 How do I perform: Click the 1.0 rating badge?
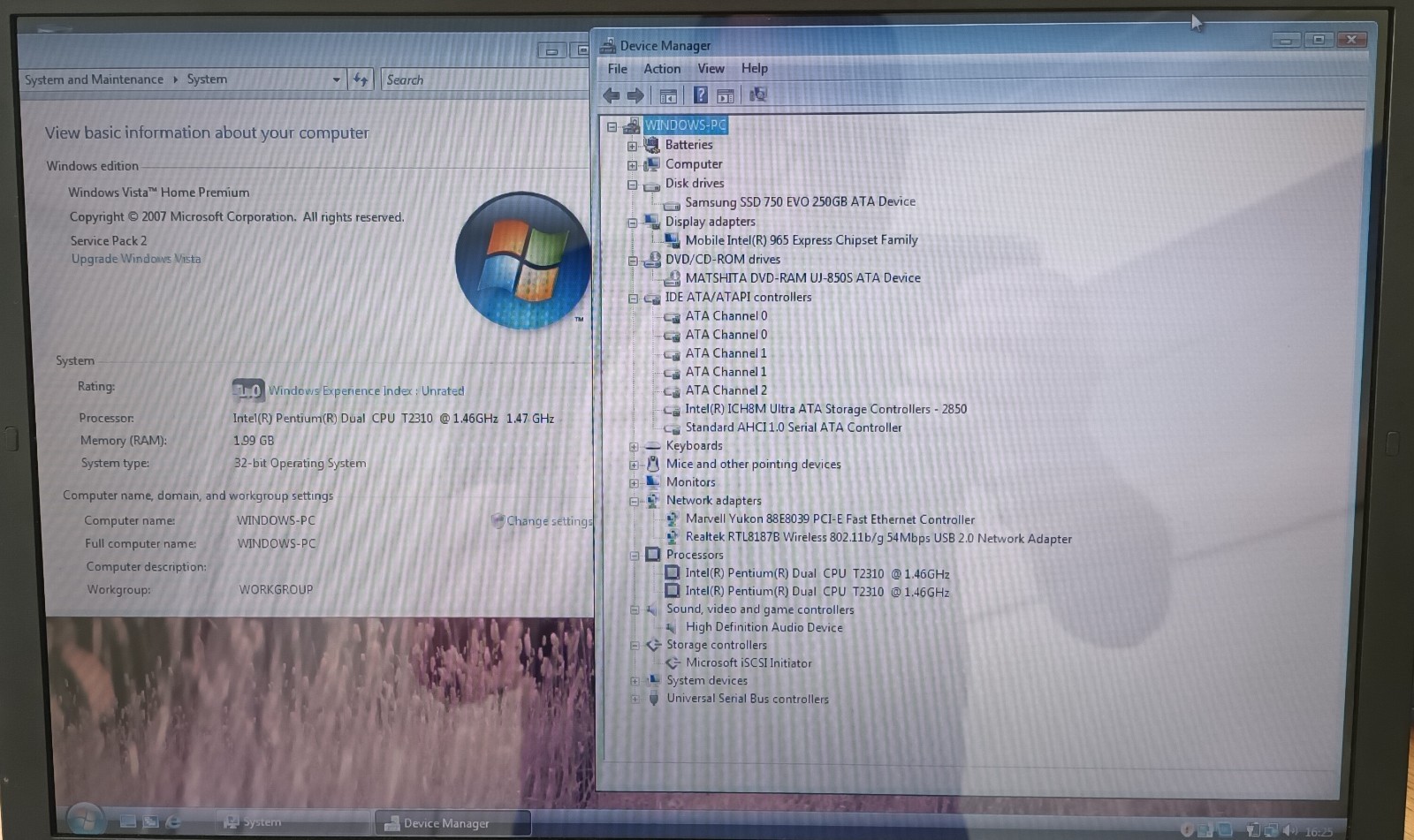(248, 390)
